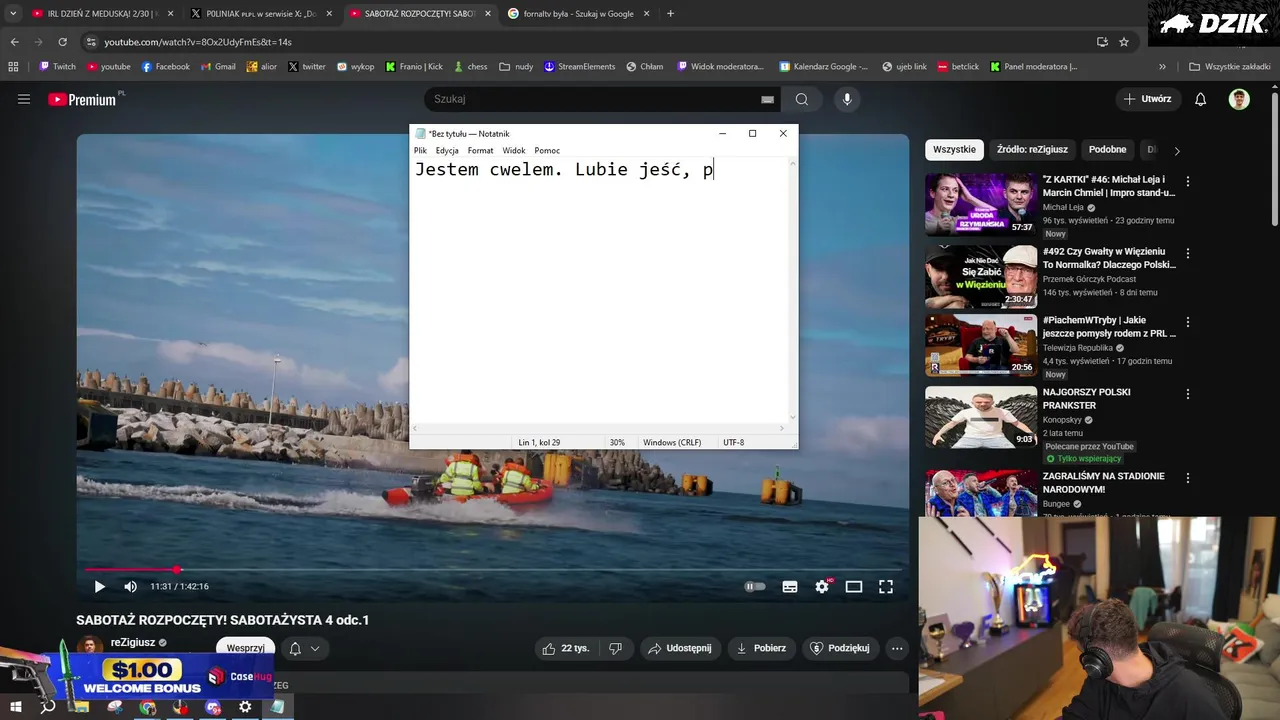Click the address bar URL
Viewport: 1280px width, 720px height.
pyautogui.click(x=198, y=42)
